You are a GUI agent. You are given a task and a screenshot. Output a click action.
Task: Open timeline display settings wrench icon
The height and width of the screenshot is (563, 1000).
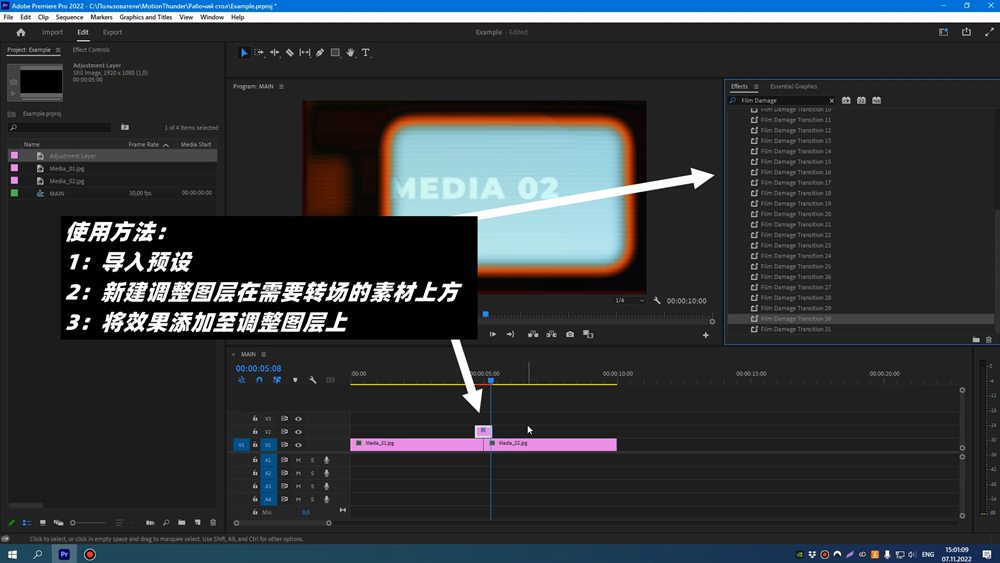[313, 380]
